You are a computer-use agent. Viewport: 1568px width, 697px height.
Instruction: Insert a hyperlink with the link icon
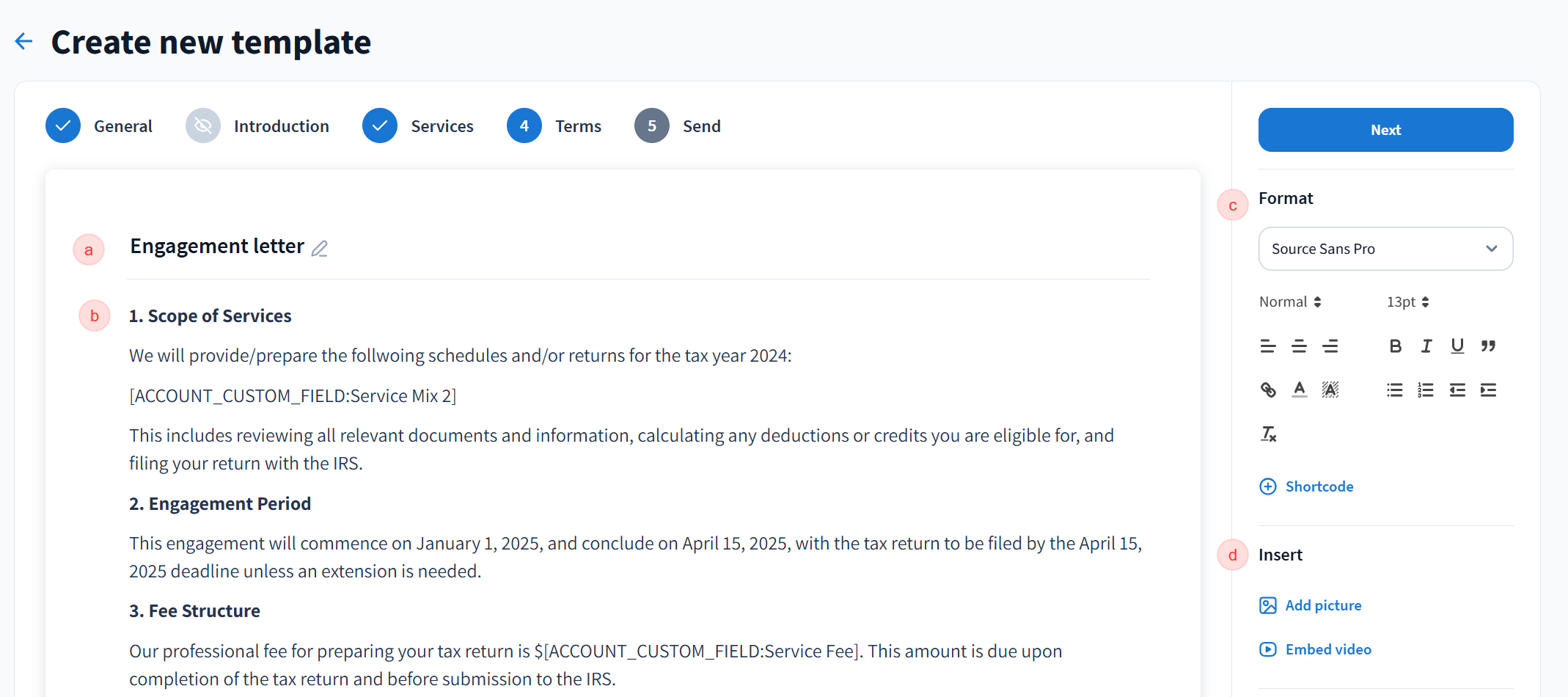coord(1268,390)
